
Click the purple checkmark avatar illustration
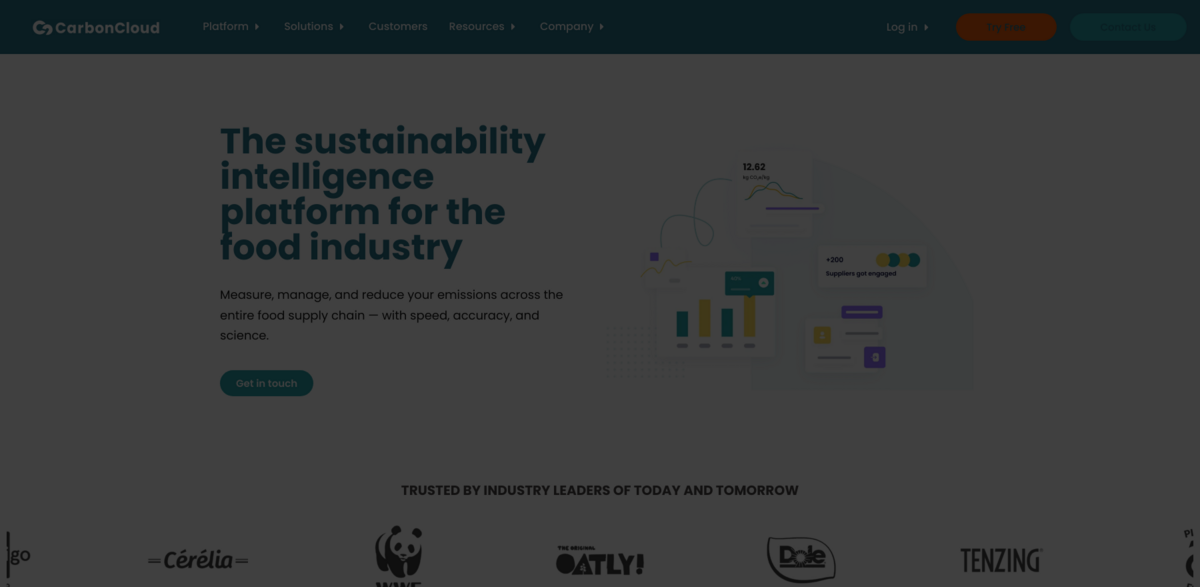coord(874,355)
